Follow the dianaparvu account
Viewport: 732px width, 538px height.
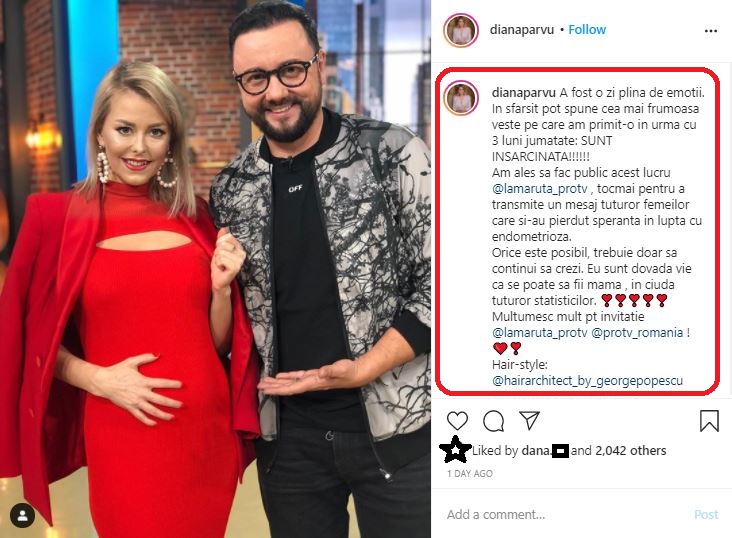(x=587, y=30)
